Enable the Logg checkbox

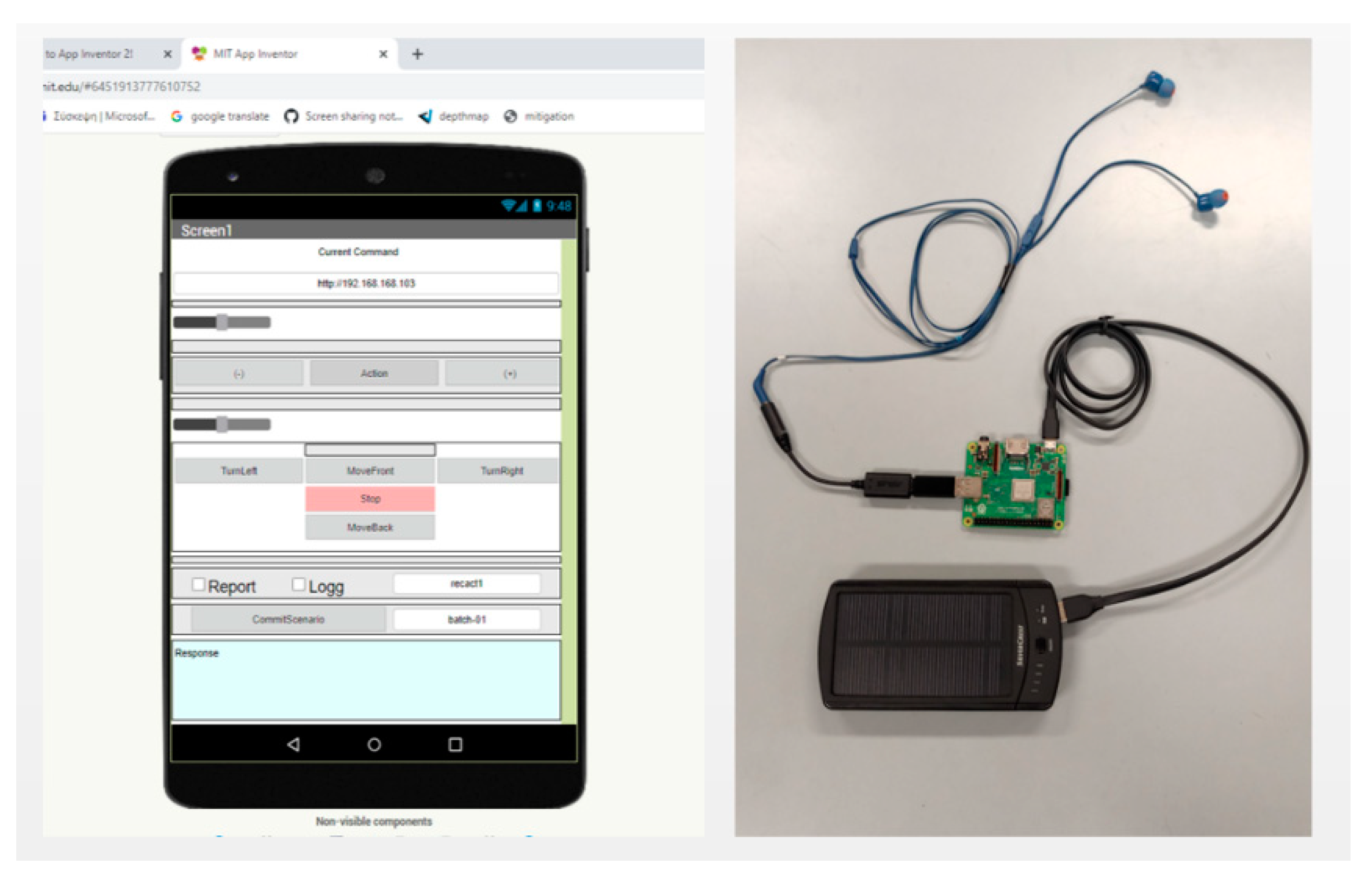[x=298, y=584]
